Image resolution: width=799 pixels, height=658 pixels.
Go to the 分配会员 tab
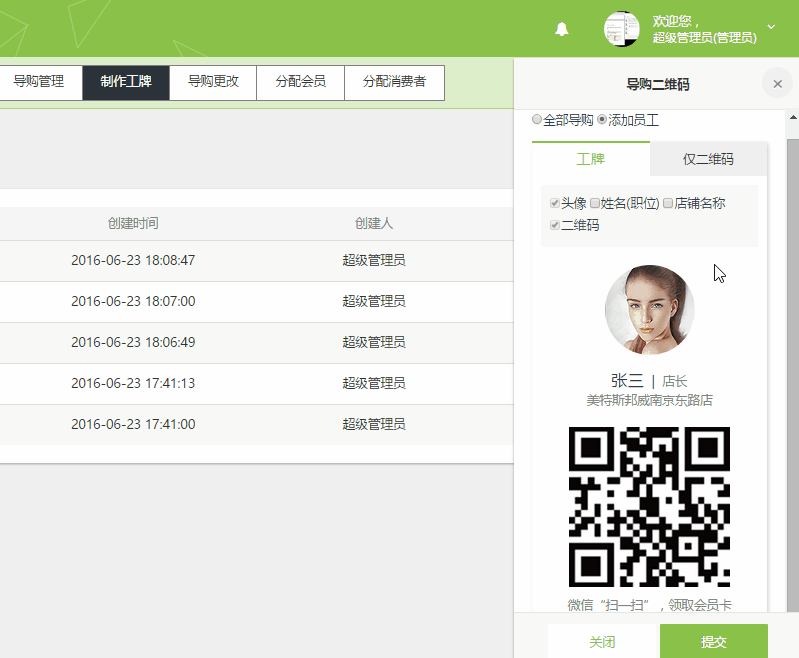(x=301, y=82)
